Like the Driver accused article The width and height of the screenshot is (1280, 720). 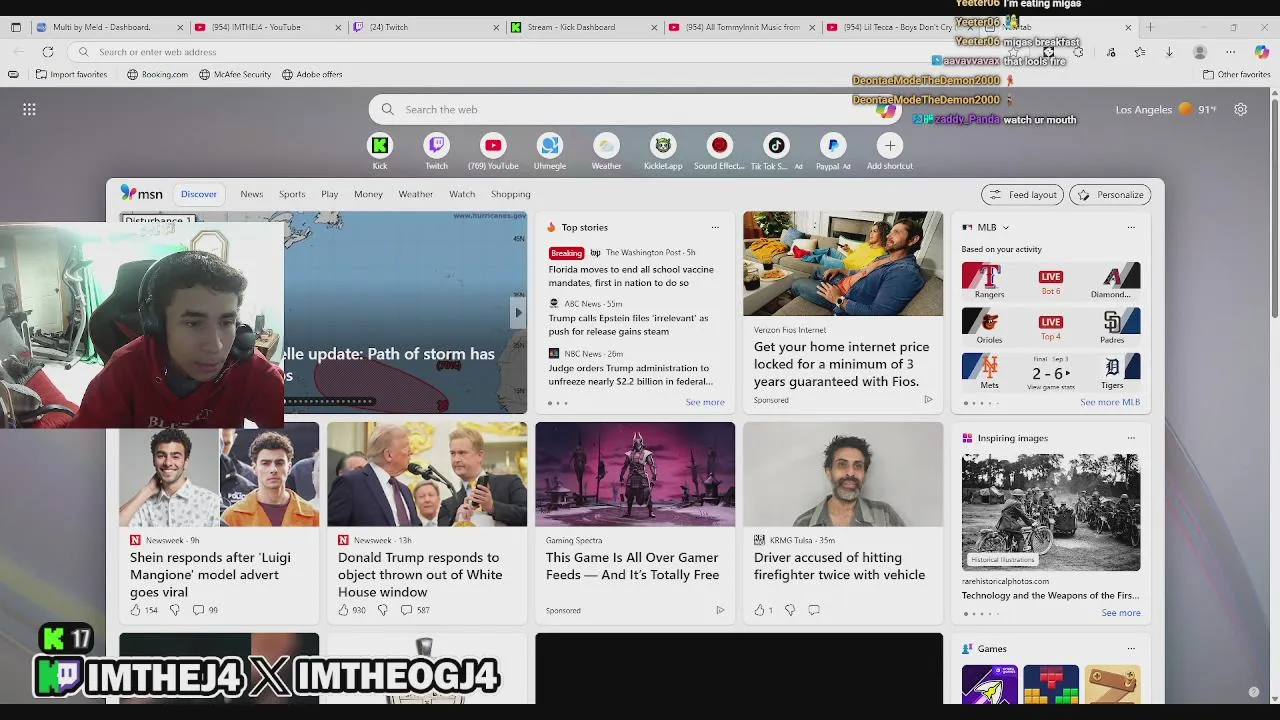click(x=760, y=610)
